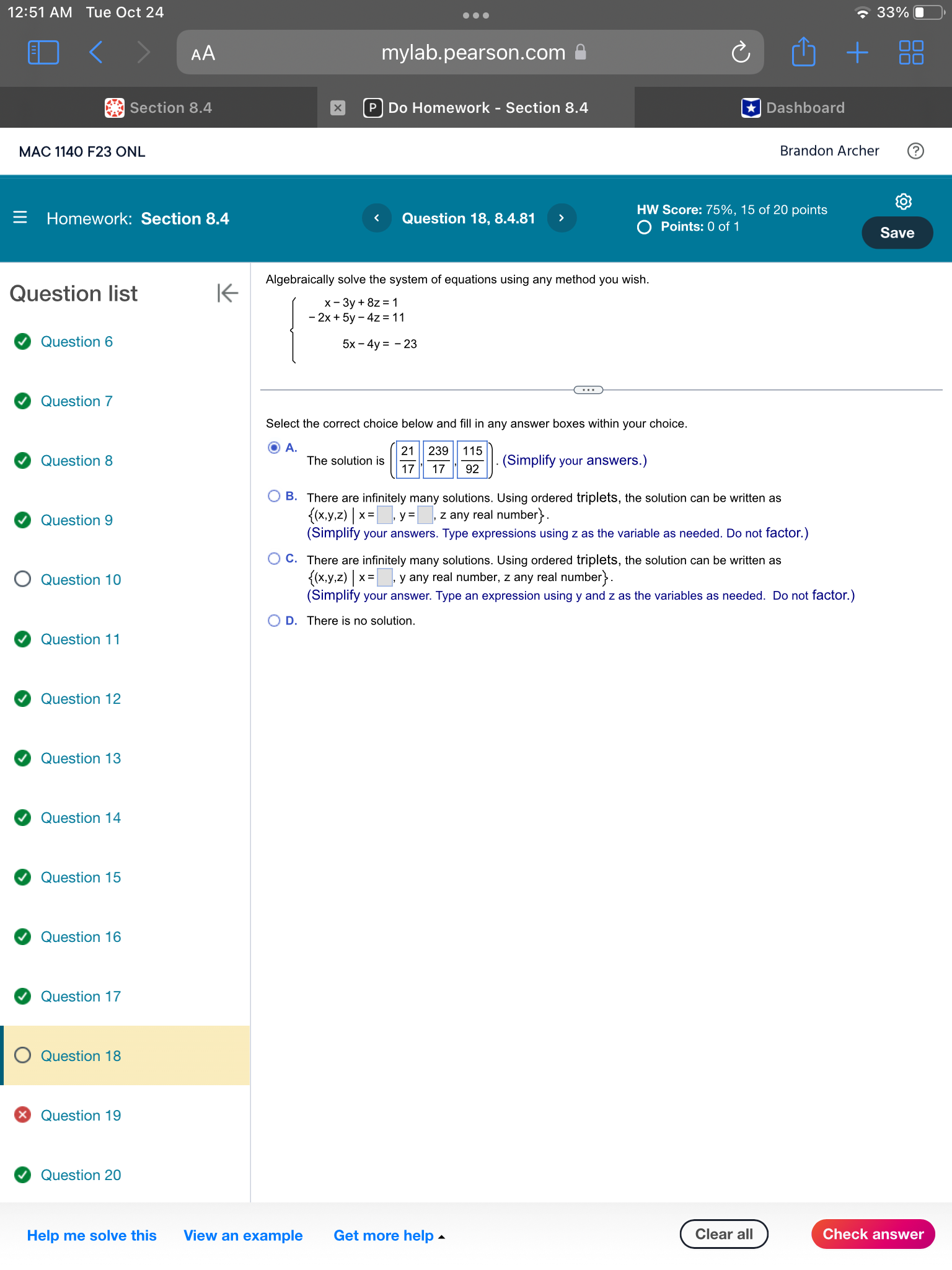The height and width of the screenshot is (1270, 952).
Task: Click the MAC 1140 F23 ONL course title
Action: (x=82, y=151)
